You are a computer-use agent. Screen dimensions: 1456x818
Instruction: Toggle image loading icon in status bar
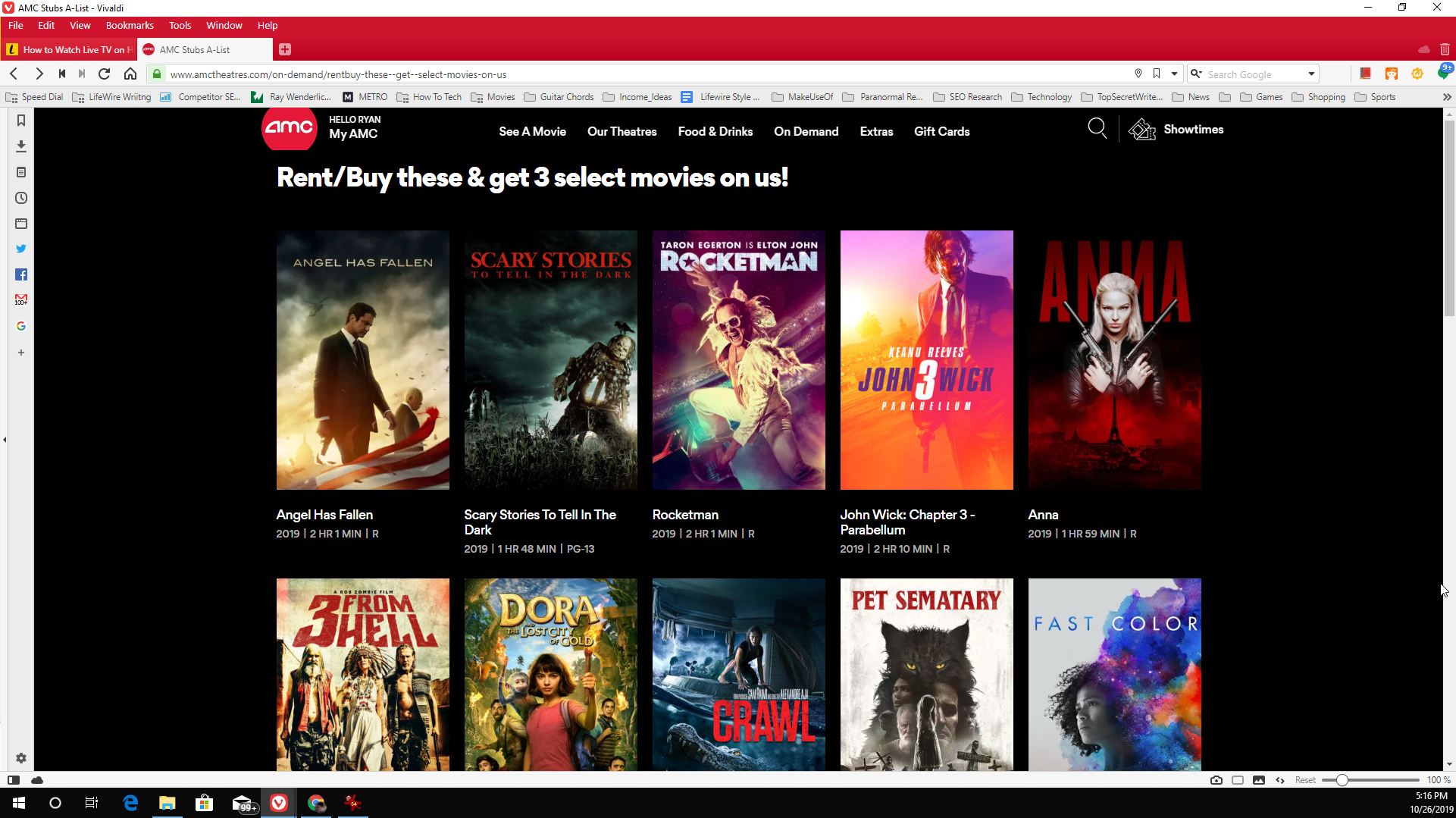coord(1259,780)
